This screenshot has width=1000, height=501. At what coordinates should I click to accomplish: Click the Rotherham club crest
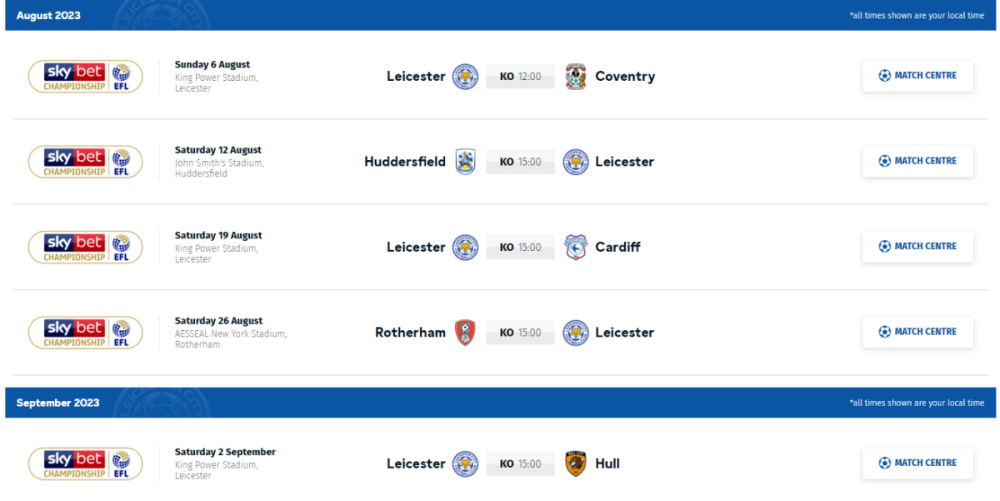click(465, 333)
